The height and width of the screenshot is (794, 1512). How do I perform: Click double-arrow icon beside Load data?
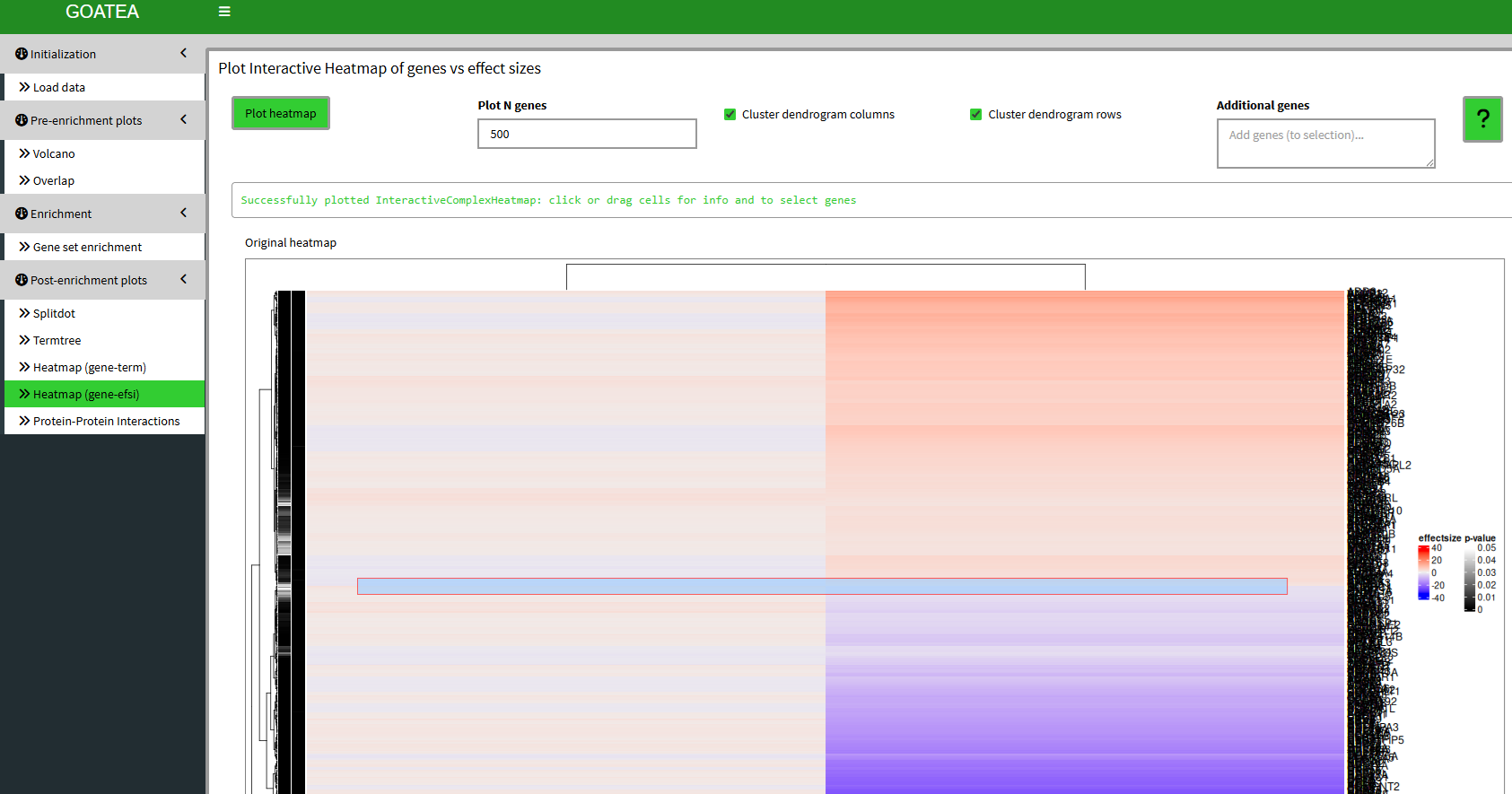coord(24,87)
